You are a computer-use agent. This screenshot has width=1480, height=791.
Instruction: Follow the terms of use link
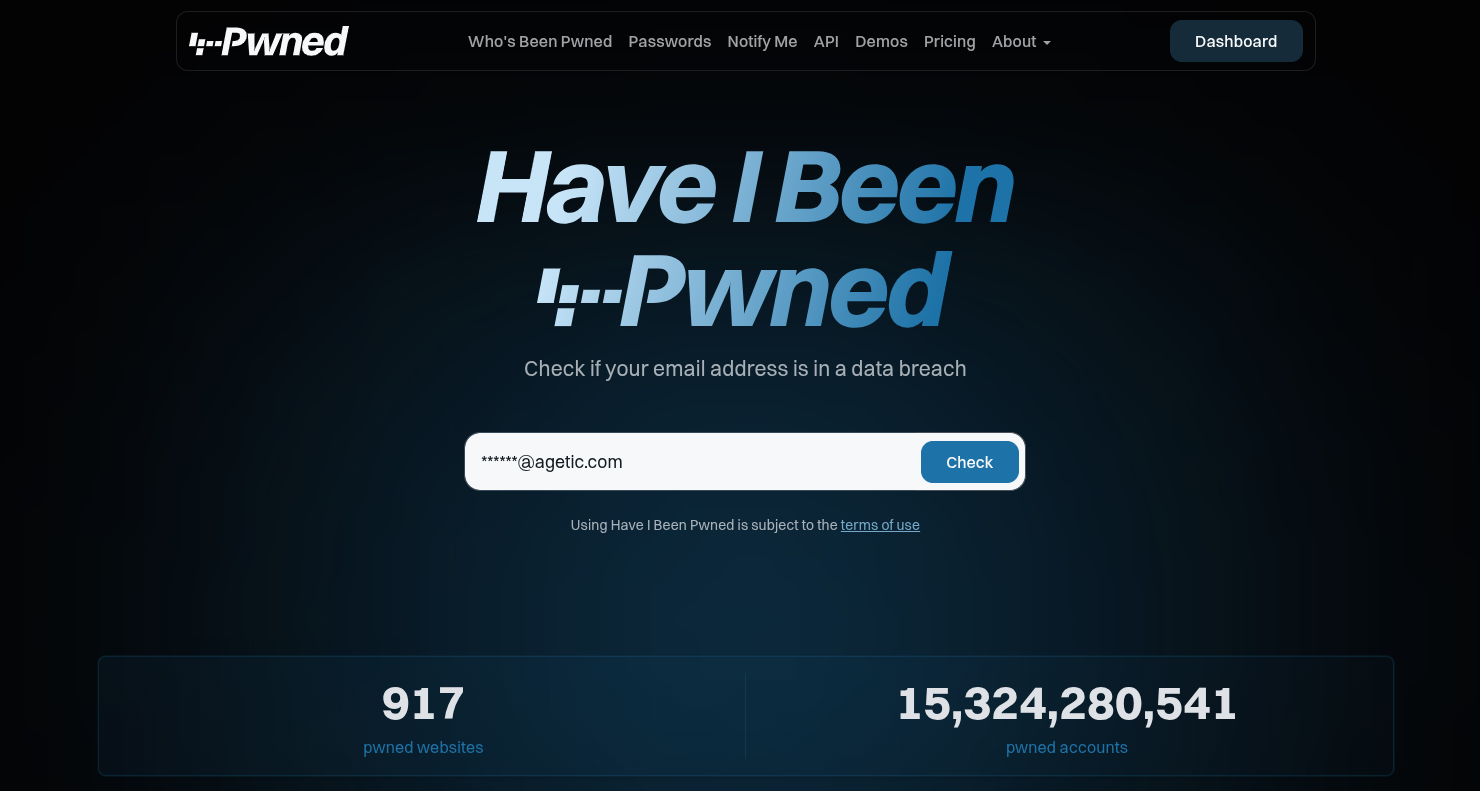coord(880,525)
